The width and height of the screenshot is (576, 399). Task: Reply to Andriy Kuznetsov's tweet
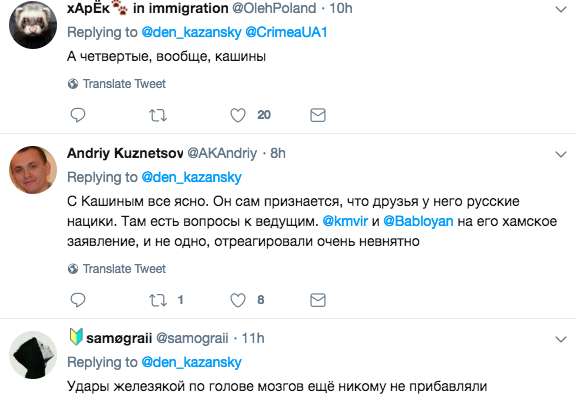click(78, 300)
